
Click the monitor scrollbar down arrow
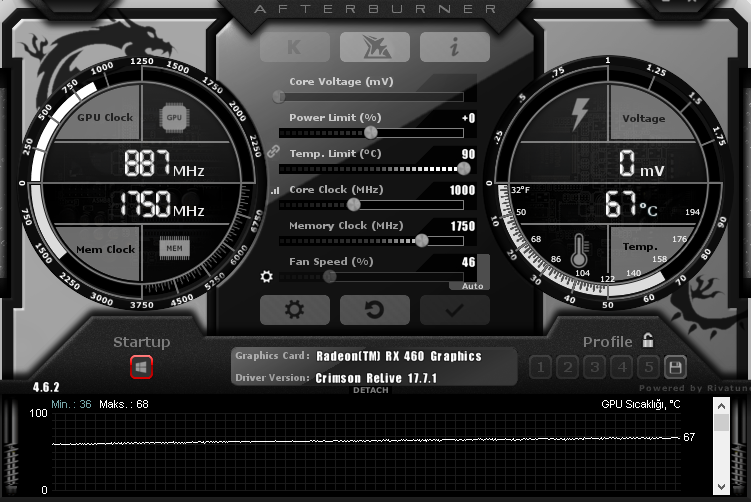tap(721, 487)
